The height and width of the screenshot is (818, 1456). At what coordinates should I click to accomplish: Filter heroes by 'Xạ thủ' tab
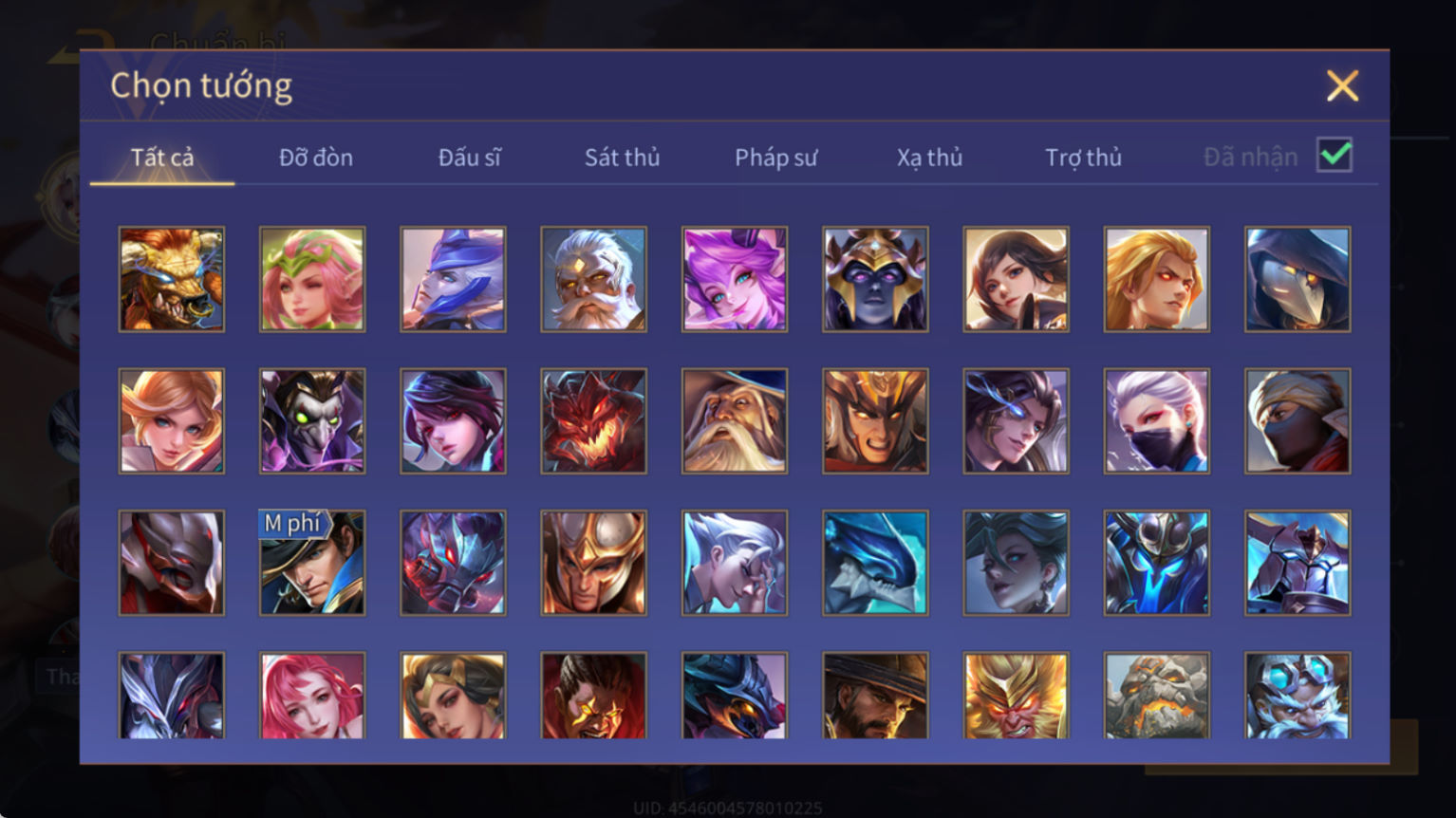929,158
